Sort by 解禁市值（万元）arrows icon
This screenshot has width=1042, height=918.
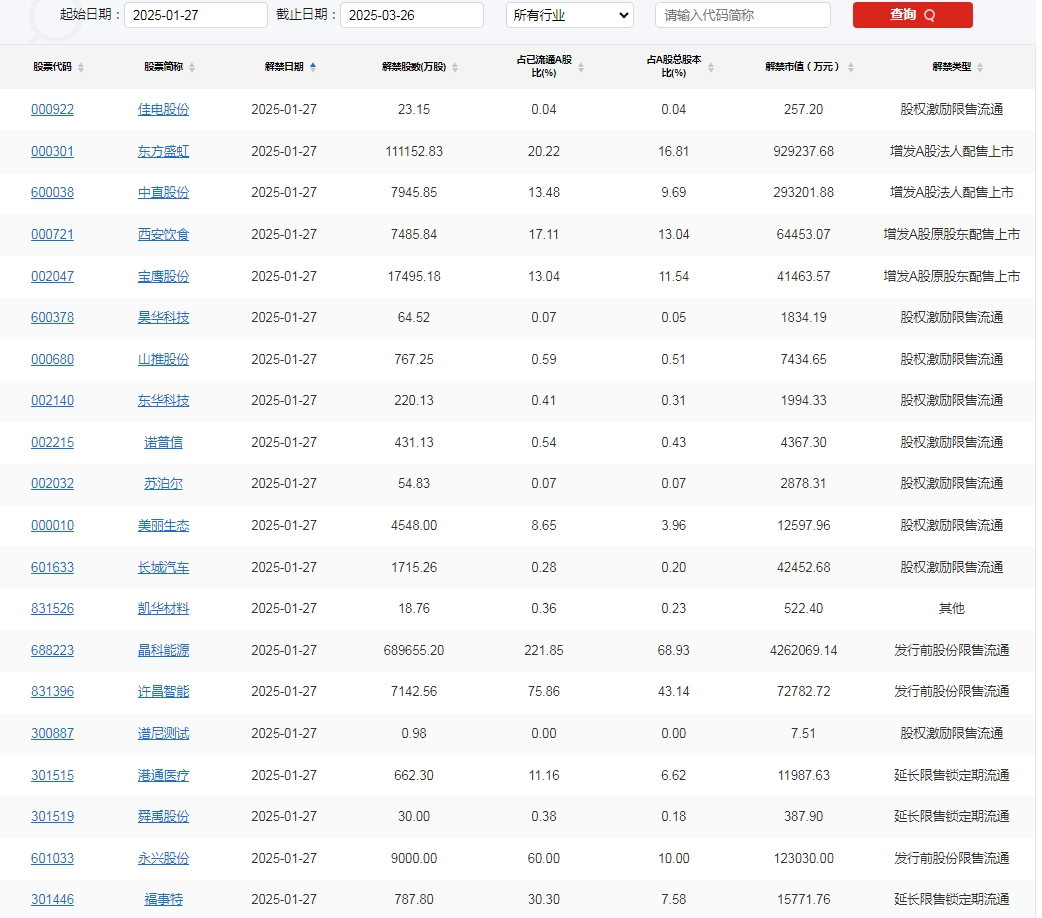tap(851, 68)
